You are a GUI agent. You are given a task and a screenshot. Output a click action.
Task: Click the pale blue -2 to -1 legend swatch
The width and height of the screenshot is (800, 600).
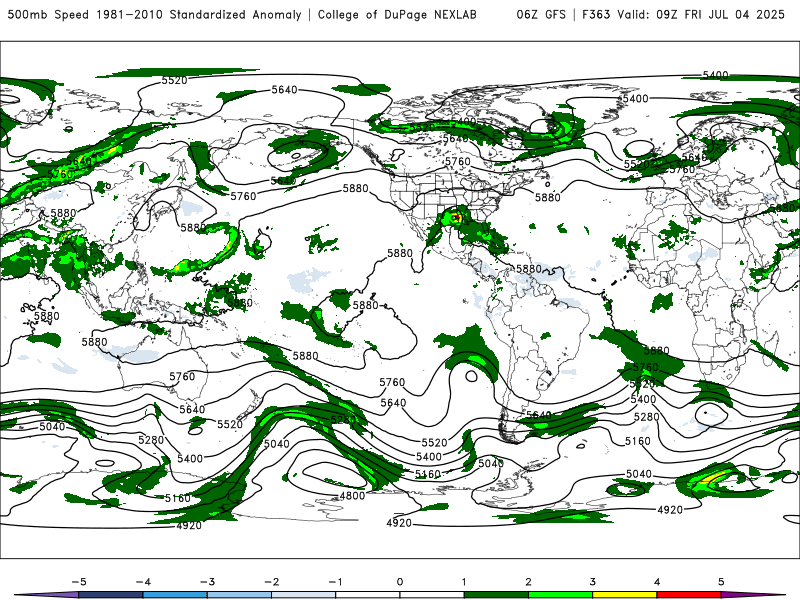(x=304, y=595)
